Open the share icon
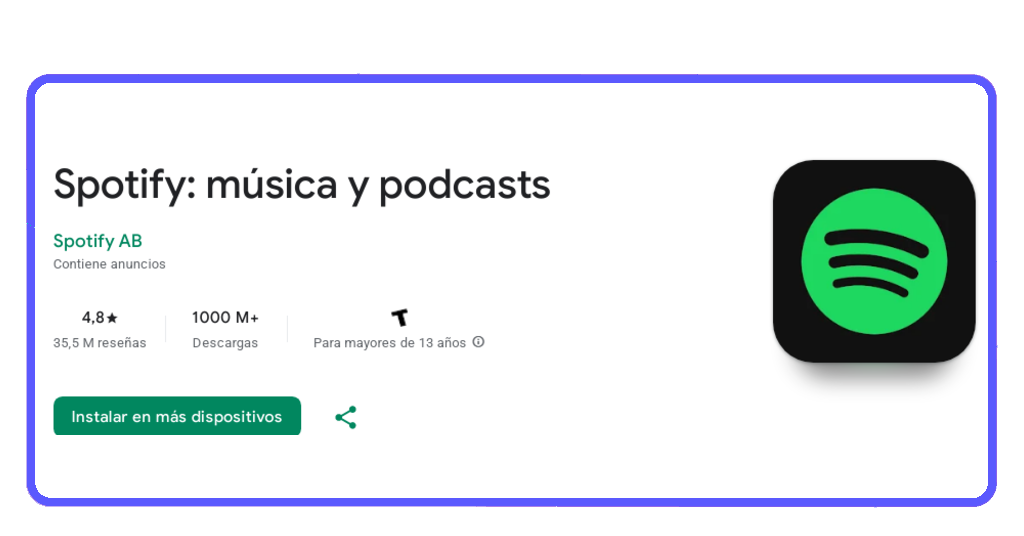Viewport: 1024px width, 536px height. (345, 417)
